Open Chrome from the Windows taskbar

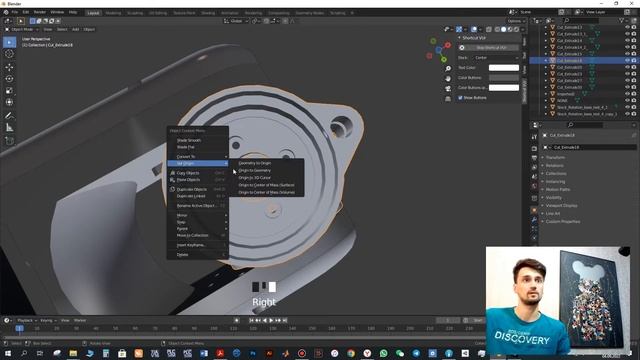click(x=351, y=353)
